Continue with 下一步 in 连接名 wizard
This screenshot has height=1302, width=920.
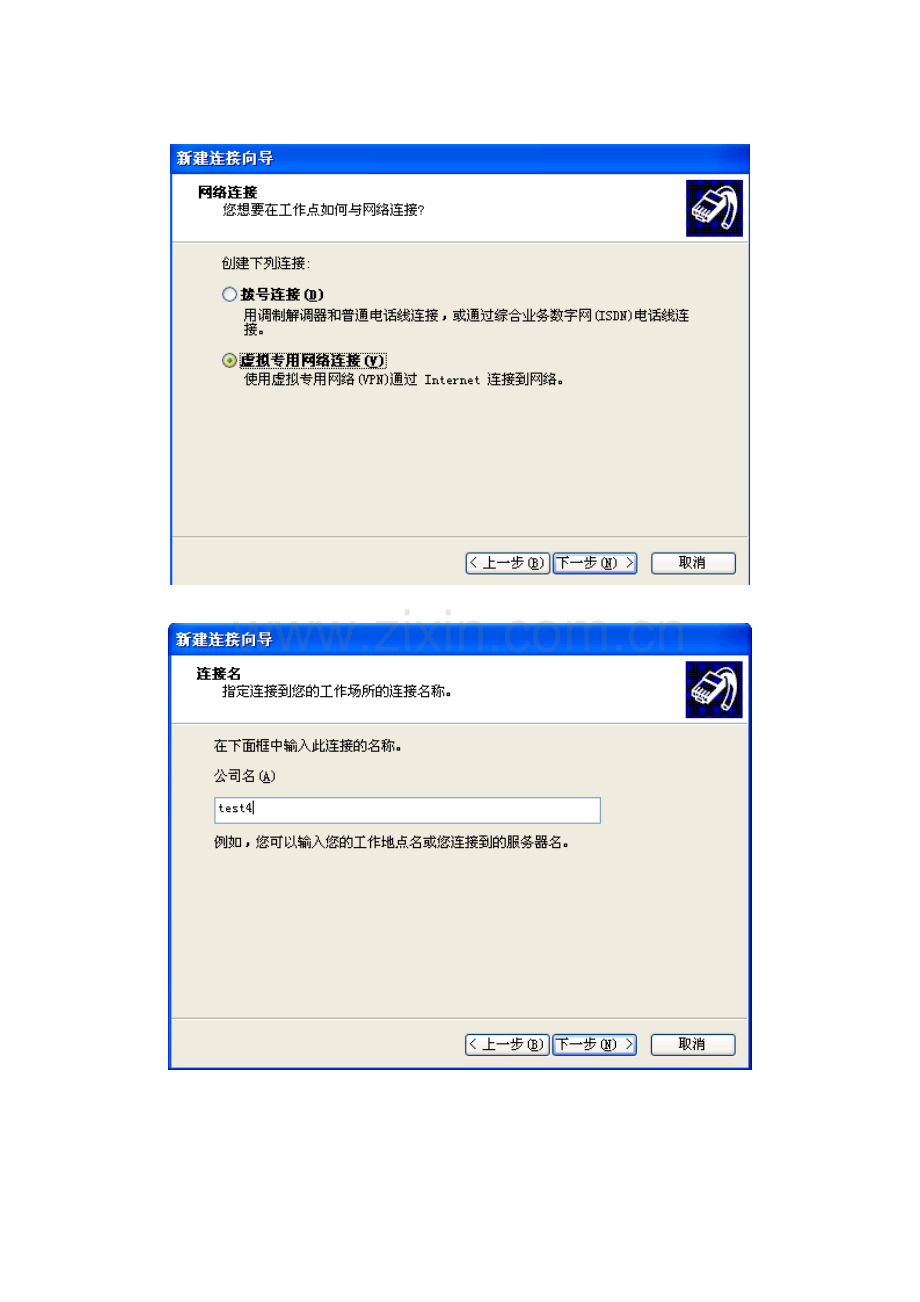pyautogui.click(x=595, y=1044)
